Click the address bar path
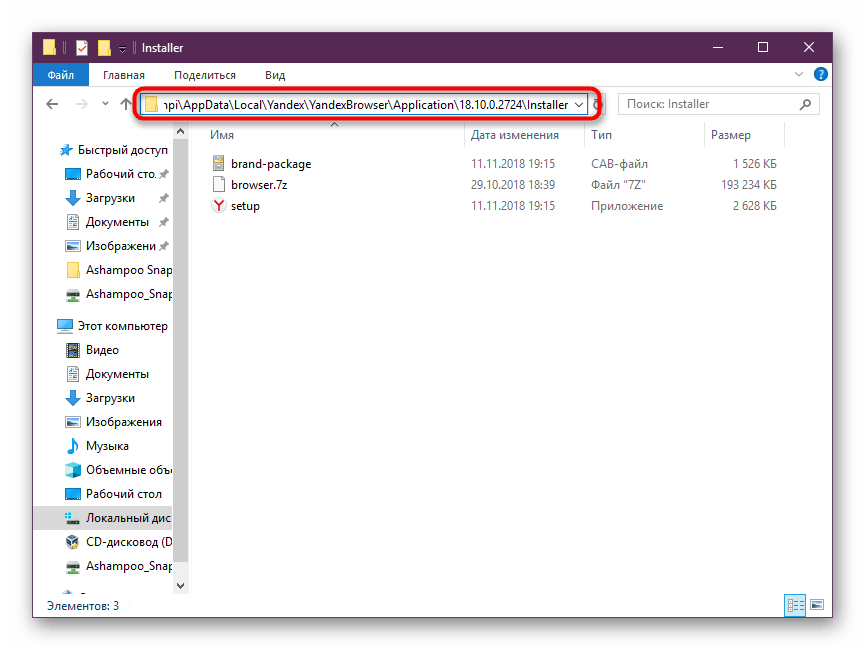 click(x=365, y=104)
